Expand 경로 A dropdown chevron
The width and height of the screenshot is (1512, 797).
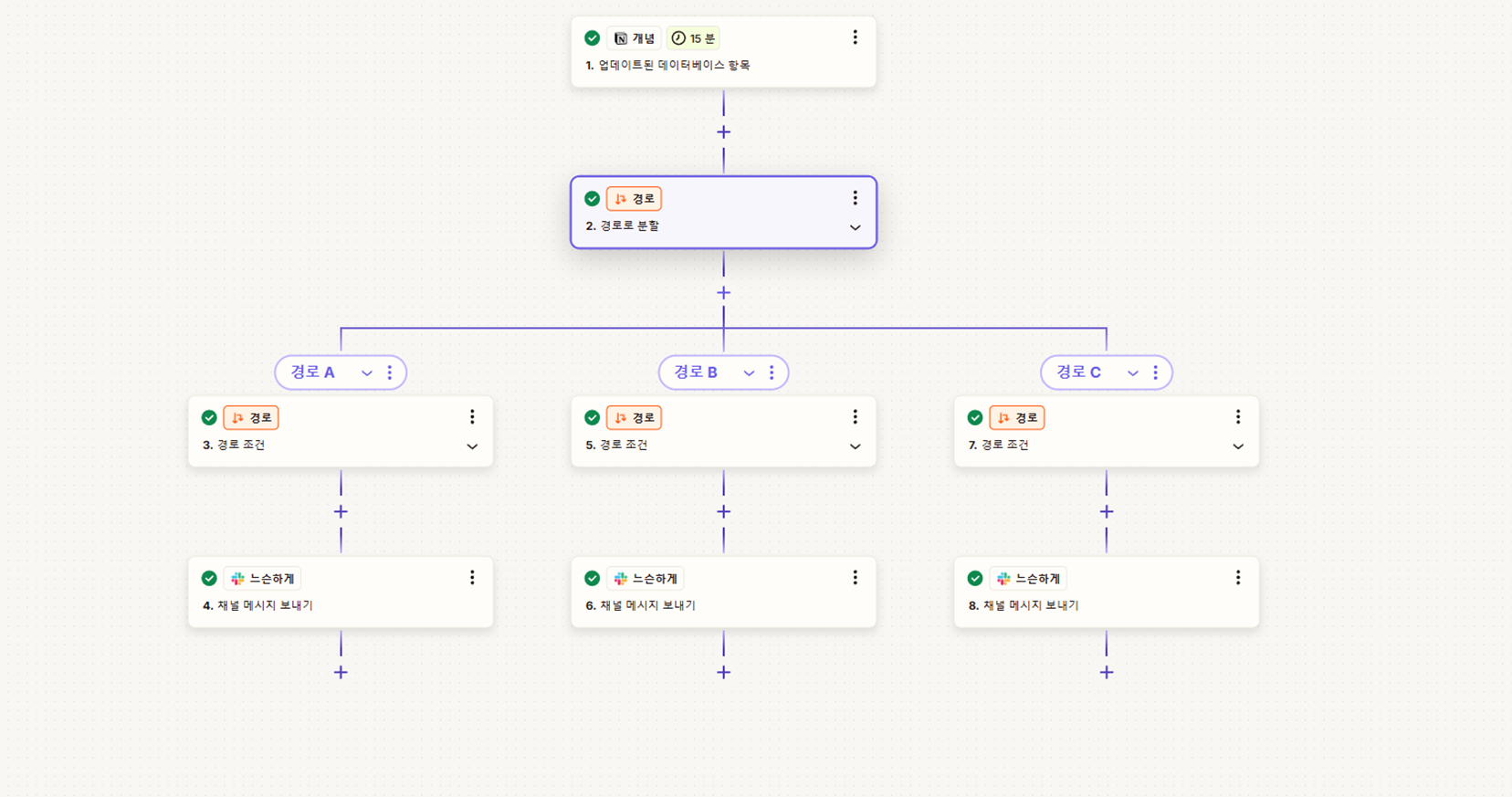coord(367,372)
